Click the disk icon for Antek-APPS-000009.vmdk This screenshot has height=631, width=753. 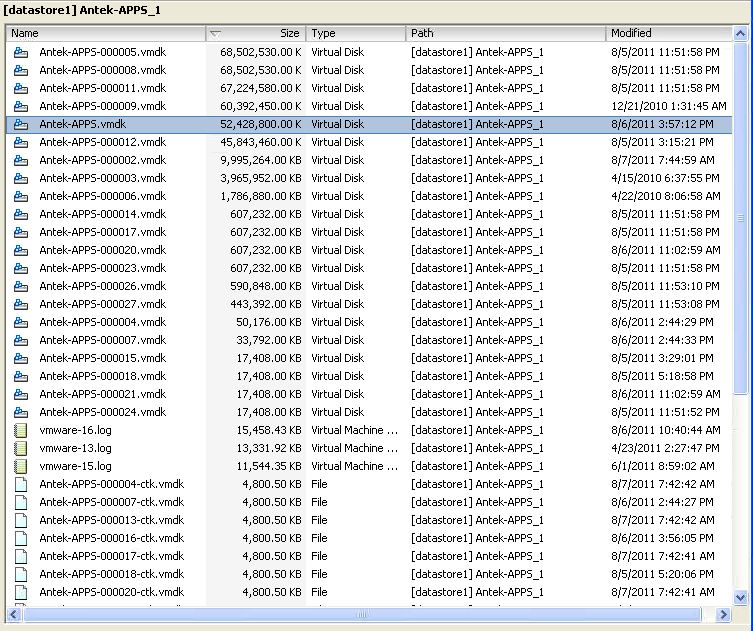(x=21, y=106)
